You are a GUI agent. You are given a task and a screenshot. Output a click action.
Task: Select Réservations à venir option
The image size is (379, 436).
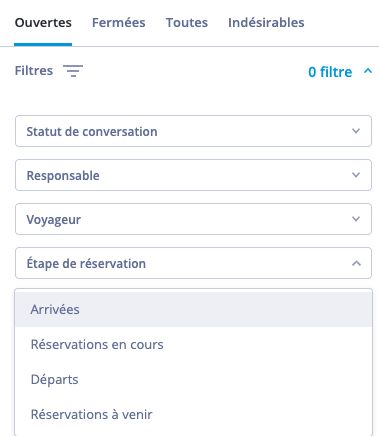[193, 414]
